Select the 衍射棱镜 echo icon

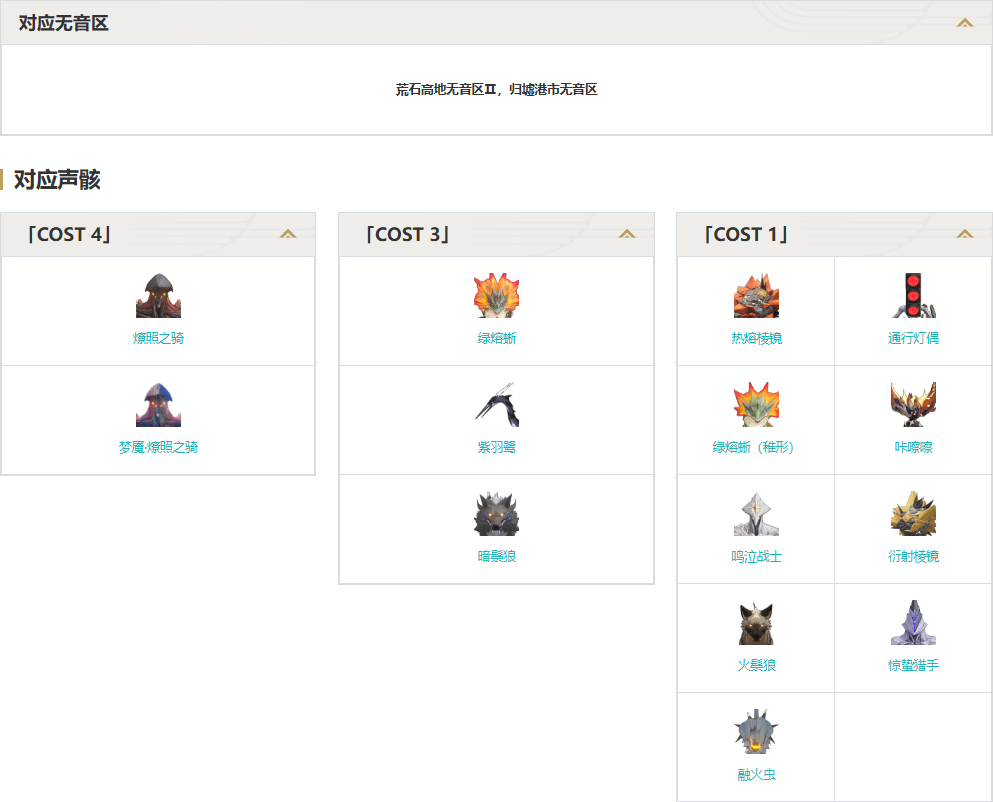[x=913, y=514]
